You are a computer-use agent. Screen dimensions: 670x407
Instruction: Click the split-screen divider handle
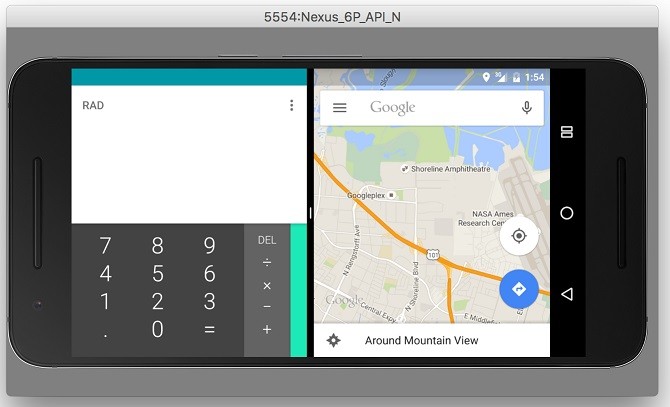click(x=310, y=213)
